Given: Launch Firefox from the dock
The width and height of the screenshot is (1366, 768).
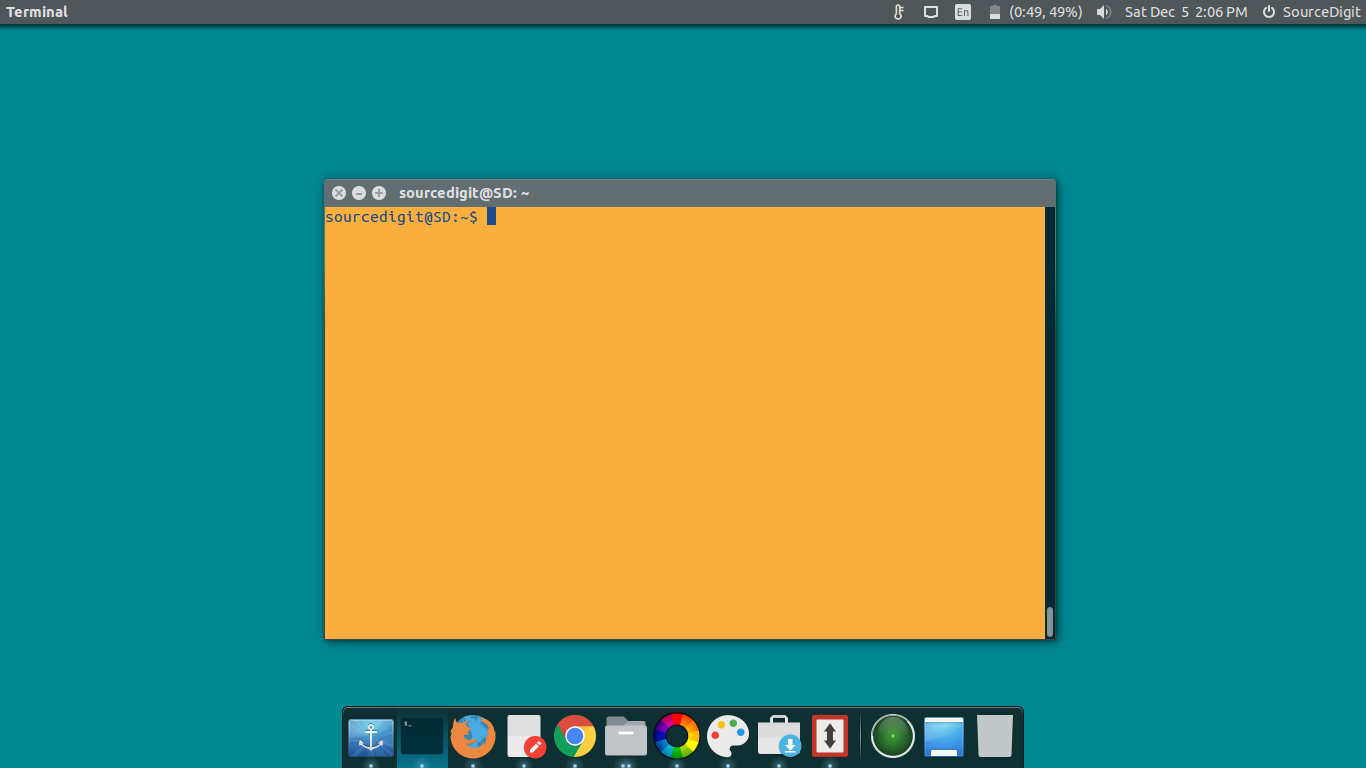Looking at the screenshot, I should tap(473, 737).
